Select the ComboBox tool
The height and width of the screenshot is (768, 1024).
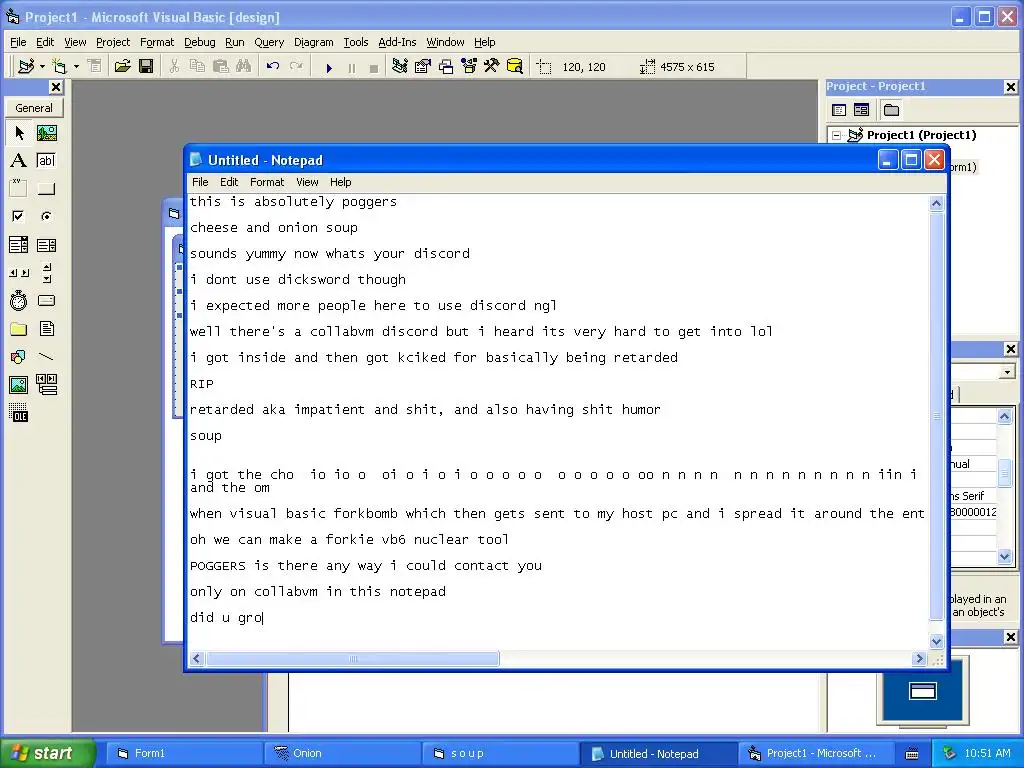19,245
